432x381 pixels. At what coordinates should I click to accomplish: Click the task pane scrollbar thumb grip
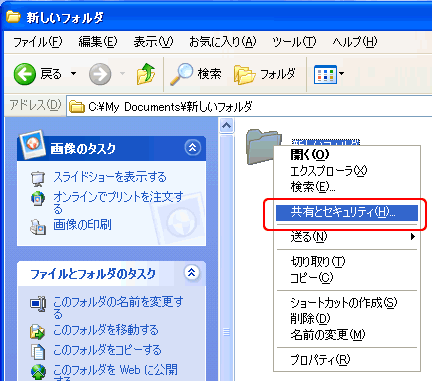(227, 332)
